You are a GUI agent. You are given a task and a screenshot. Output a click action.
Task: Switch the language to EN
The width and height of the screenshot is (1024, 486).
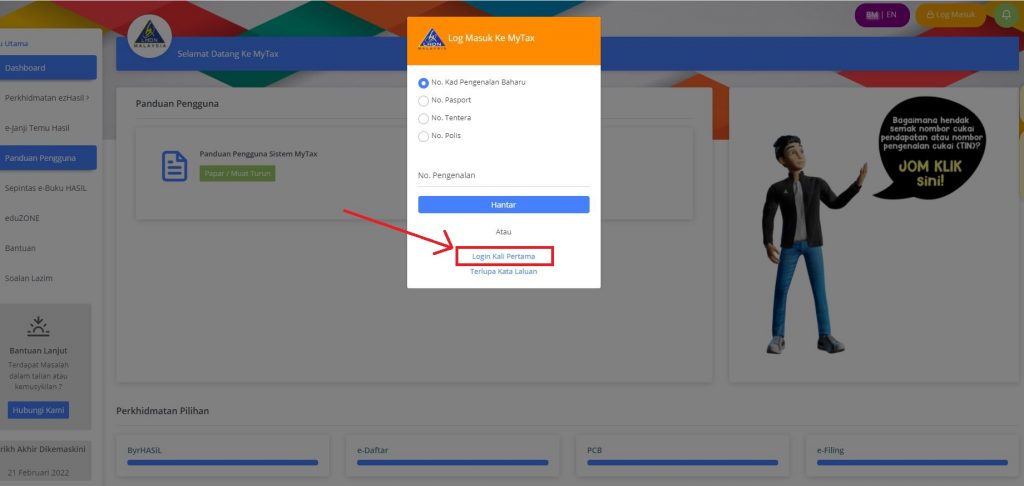coord(891,15)
